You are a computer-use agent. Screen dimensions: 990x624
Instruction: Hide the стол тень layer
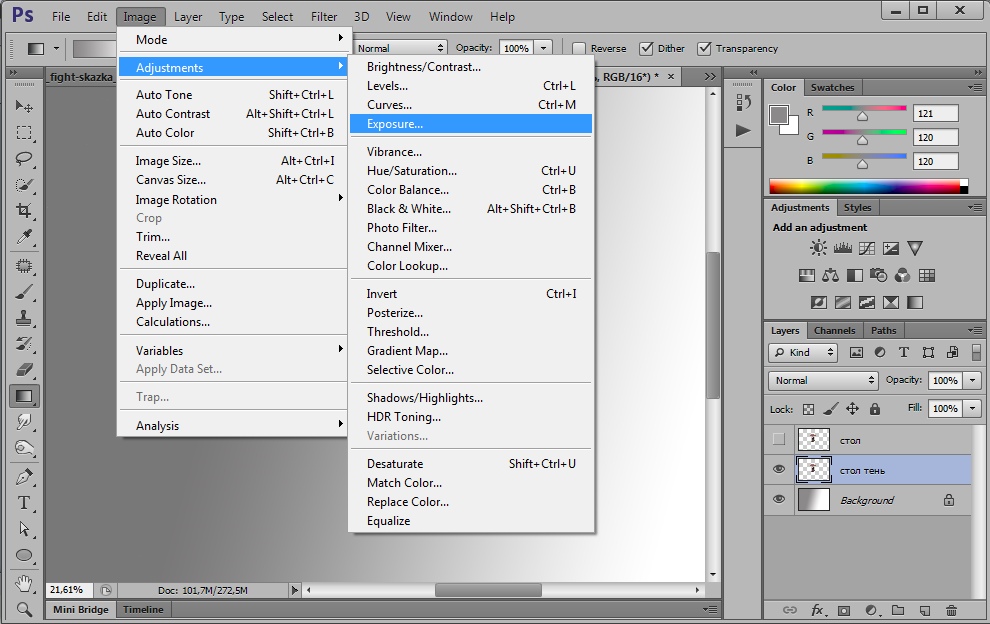(x=778, y=469)
